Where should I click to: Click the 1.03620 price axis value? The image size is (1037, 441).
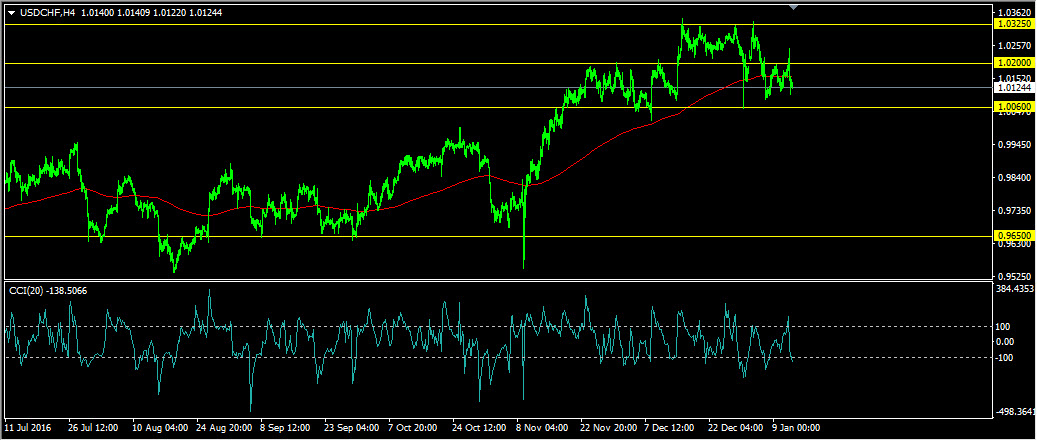[1014, 13]
